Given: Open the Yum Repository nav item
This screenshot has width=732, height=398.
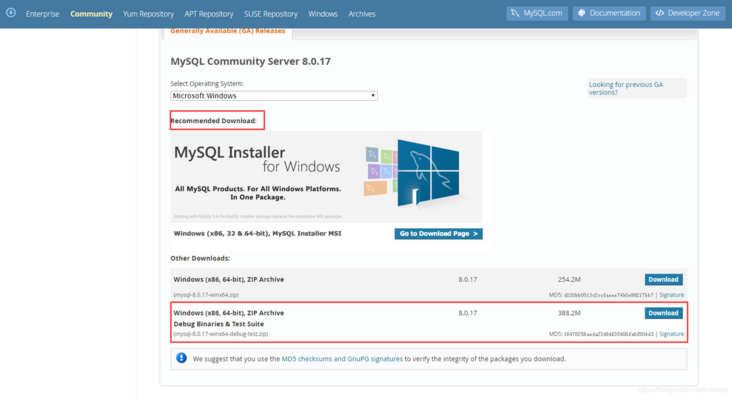Looking at the screenshot, I should pyautogui.click(x=148, y=14).
